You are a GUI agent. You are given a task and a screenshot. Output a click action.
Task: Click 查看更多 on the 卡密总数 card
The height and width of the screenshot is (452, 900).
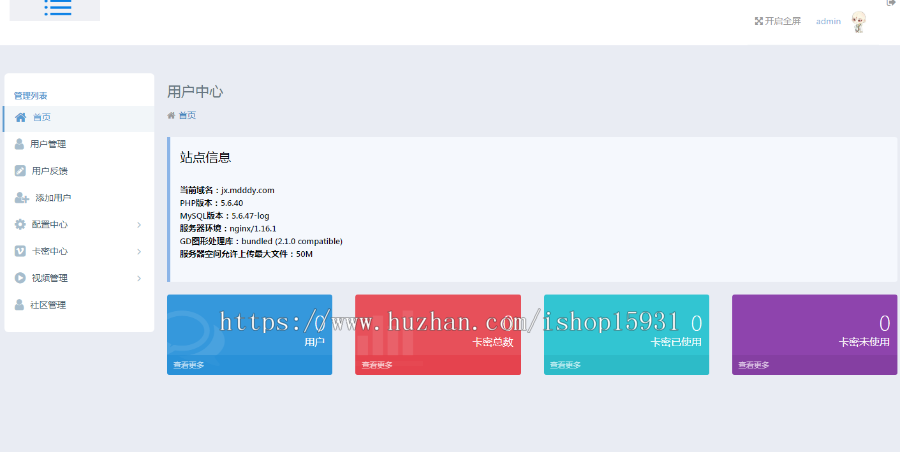tap(377, 365)
